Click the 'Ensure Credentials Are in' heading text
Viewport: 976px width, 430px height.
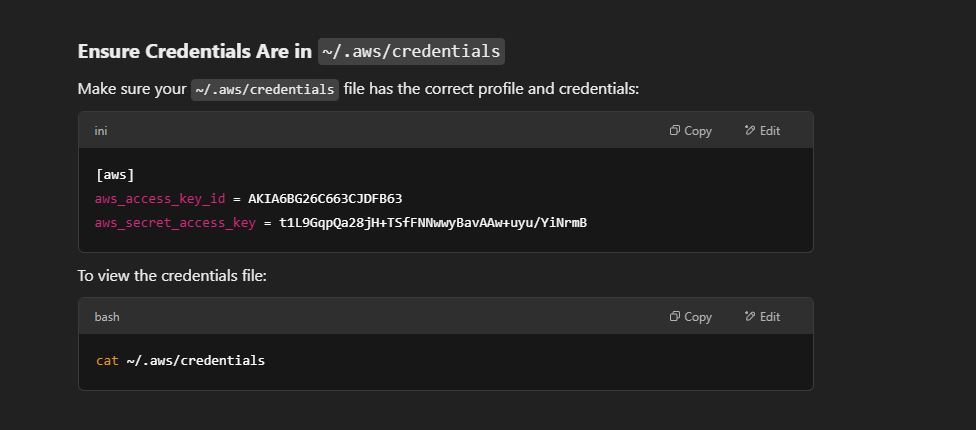point(195,52)
